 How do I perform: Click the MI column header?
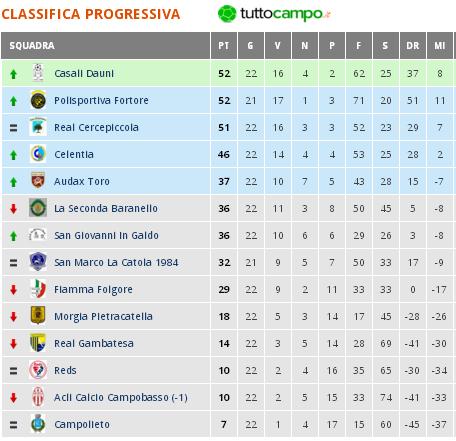[440, 46]
